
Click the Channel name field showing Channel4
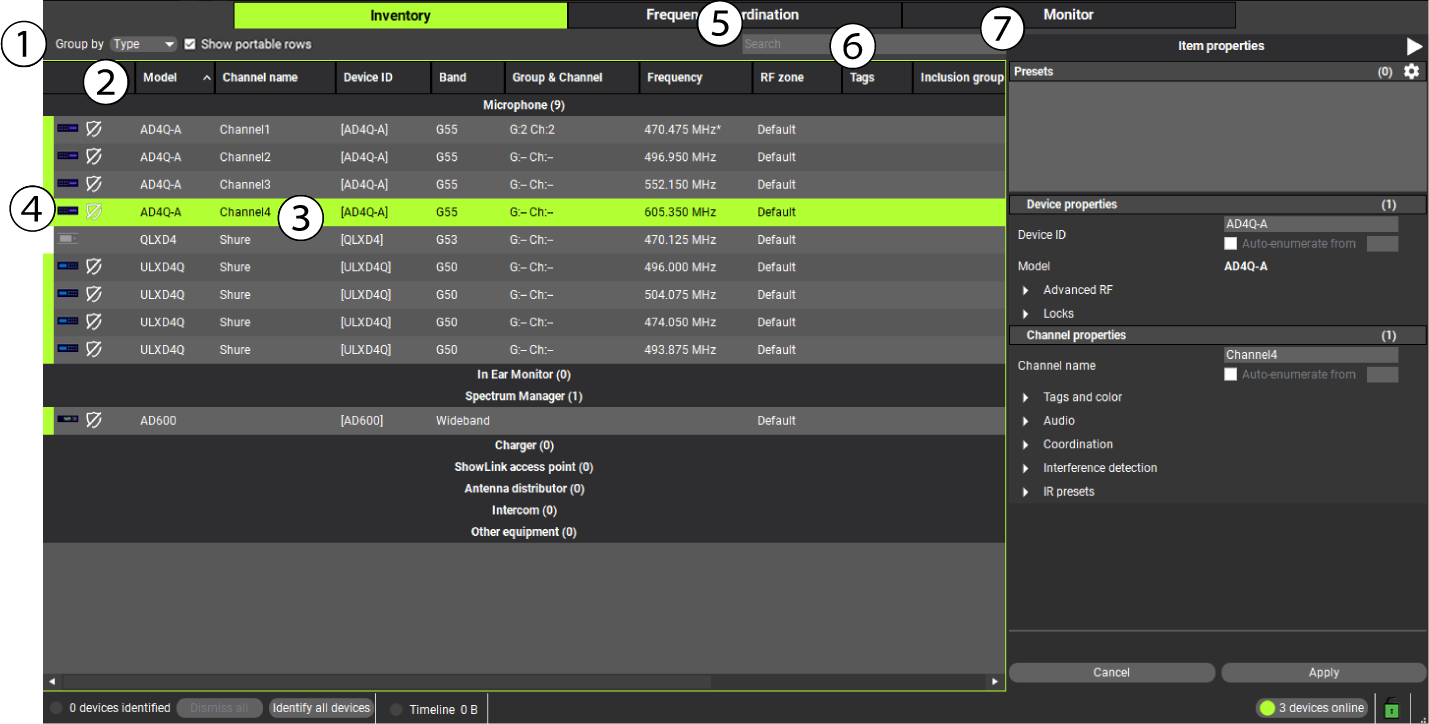(1311, 354)
